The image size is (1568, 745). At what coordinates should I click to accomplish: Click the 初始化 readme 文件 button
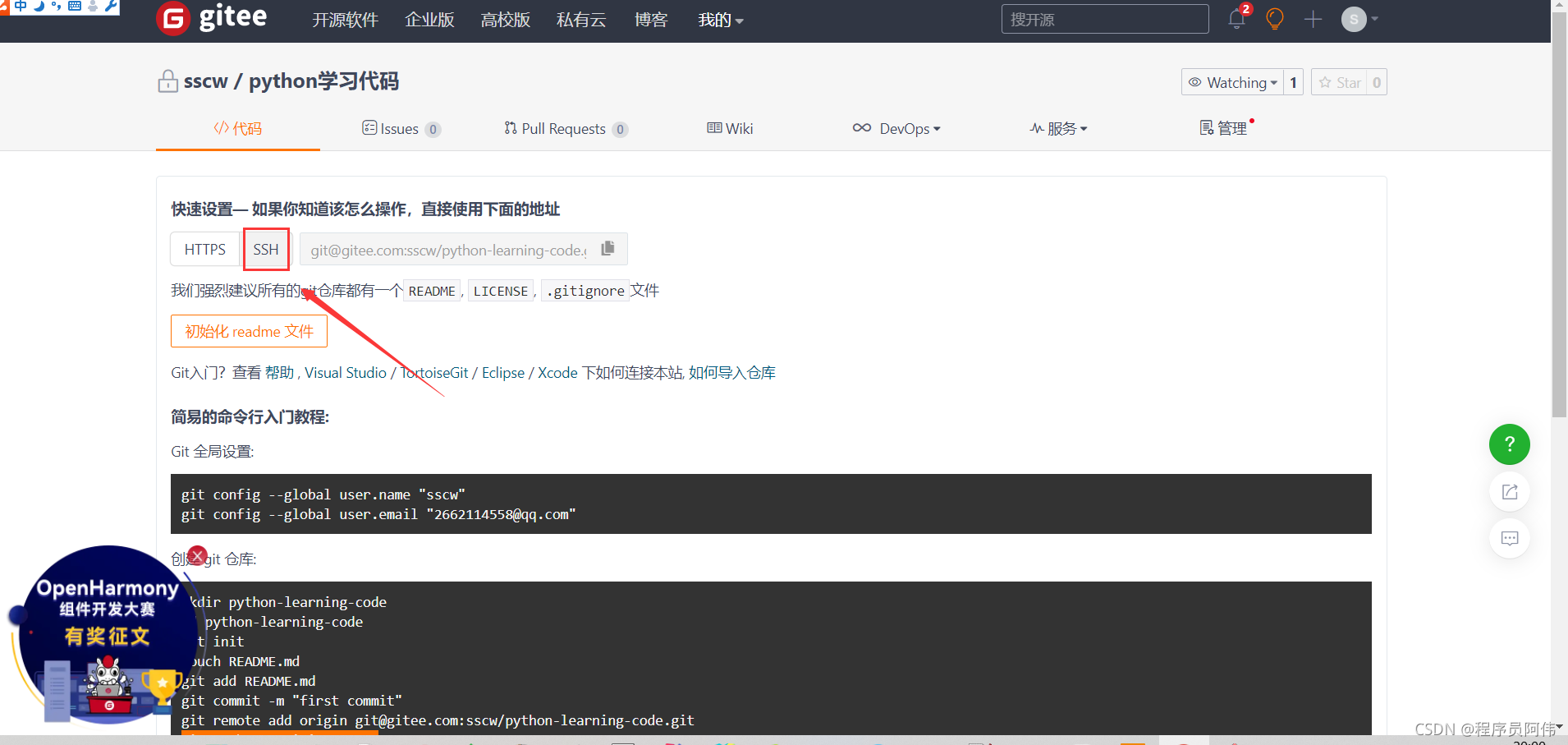pos(249,331)
